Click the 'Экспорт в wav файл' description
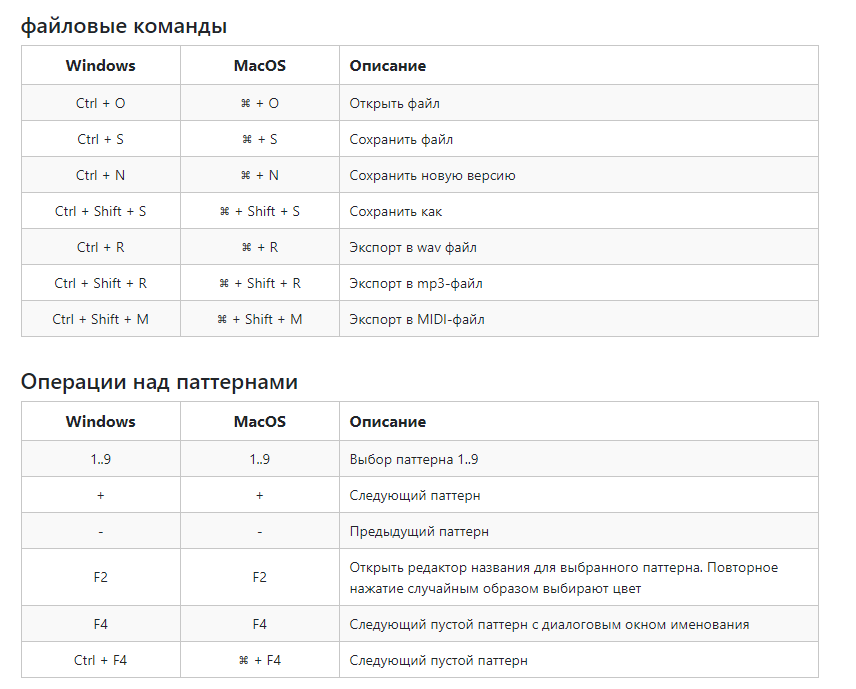The width and height of the screenshot is (856, 689). click(413, 248)
